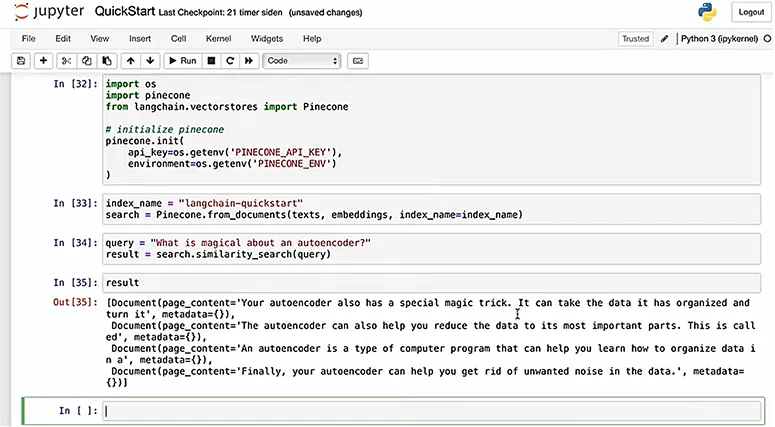This screenshot has width=775, height=427.
Task: Open the Kernel menu
Action: click(218, 38)
